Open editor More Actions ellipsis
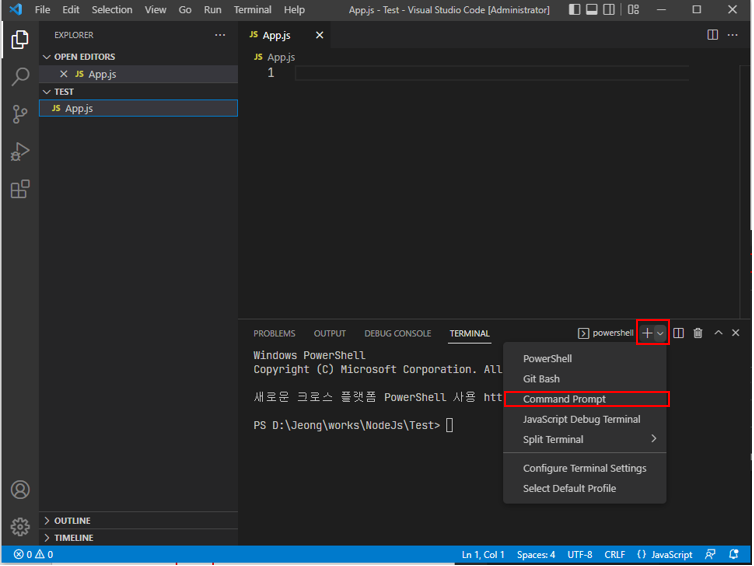This screenshot has height=566, width=754. click(x=732, y=35)
